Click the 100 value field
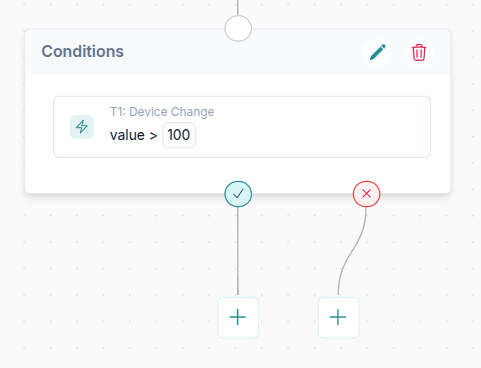Viewport: 481px width, 368px height. click(179, 135)
